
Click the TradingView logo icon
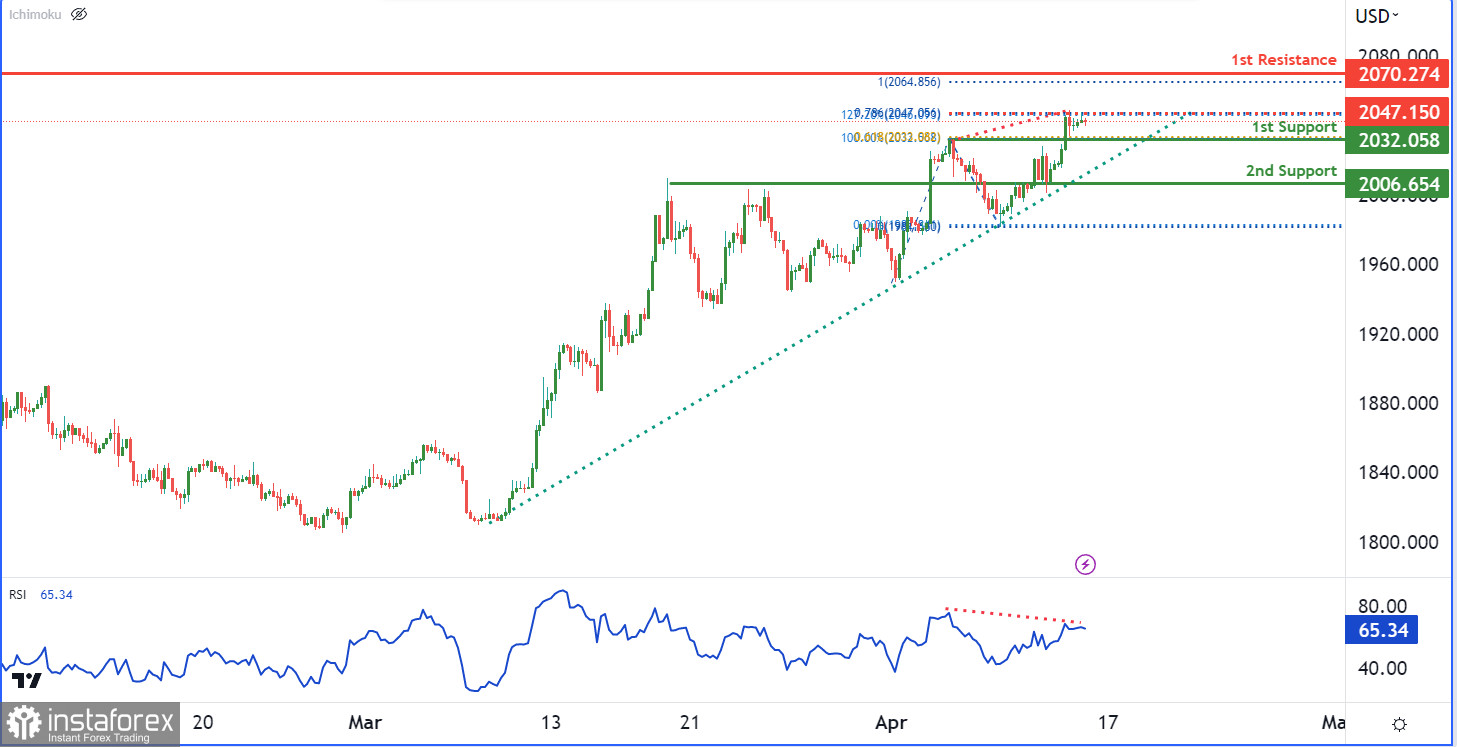coord(26,681)
